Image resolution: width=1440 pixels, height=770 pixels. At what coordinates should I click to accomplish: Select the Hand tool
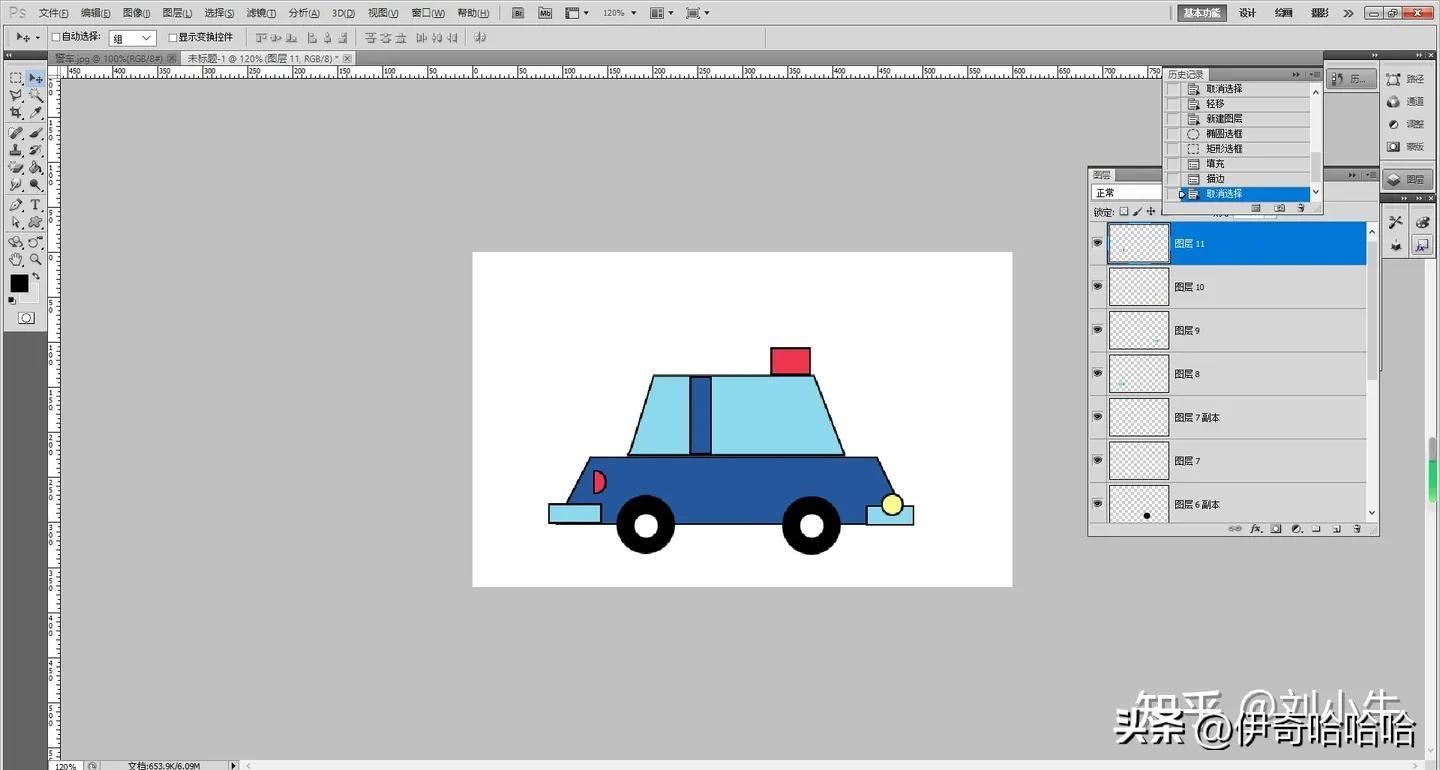pos(16,259)
